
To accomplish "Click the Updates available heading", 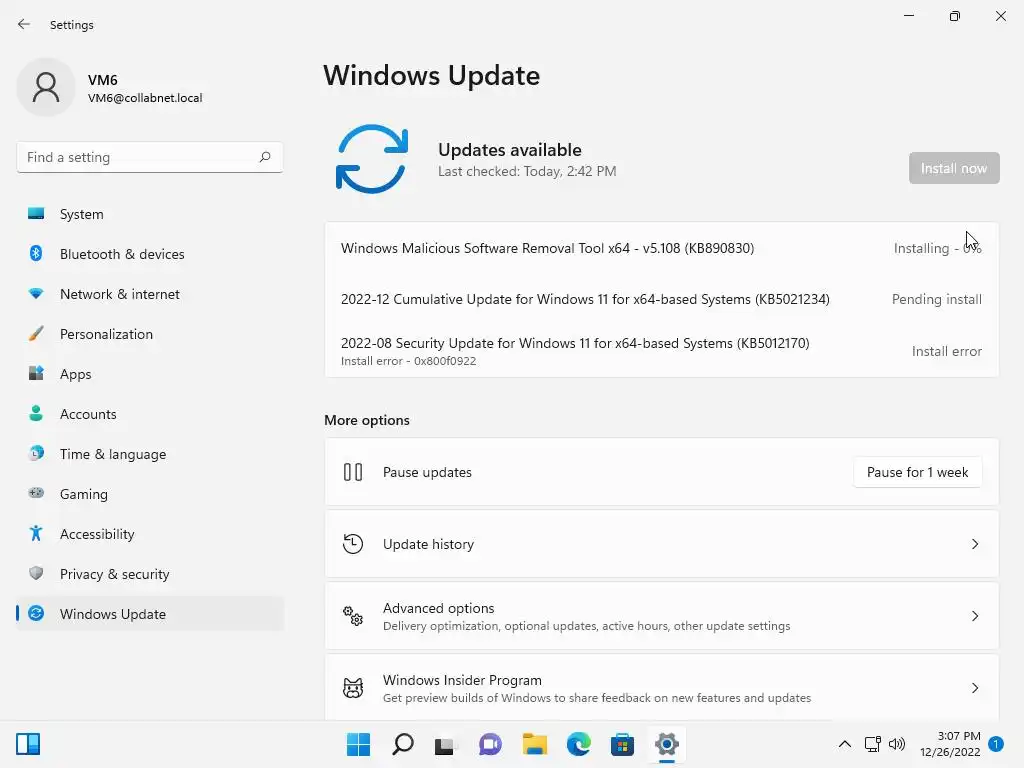I will point(509,150).
